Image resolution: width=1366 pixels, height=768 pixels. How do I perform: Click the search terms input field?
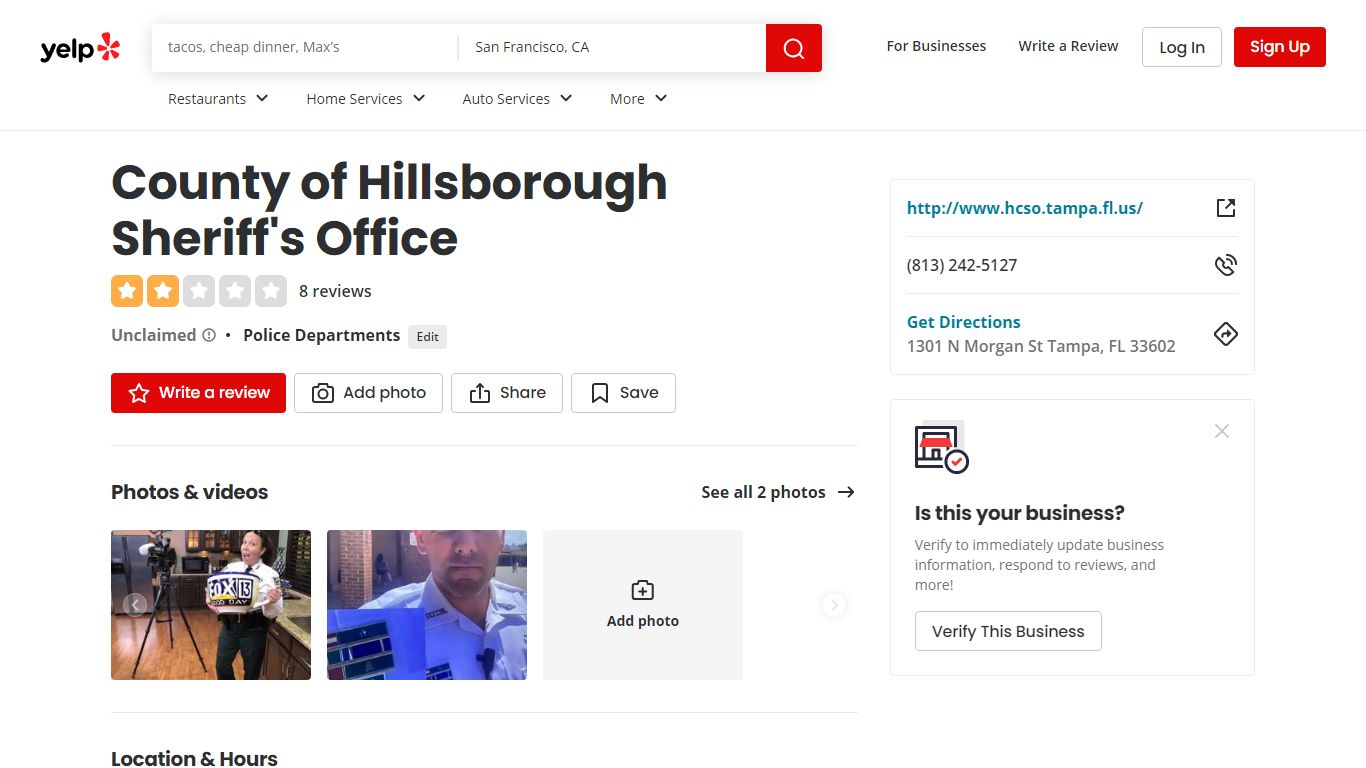305,47
